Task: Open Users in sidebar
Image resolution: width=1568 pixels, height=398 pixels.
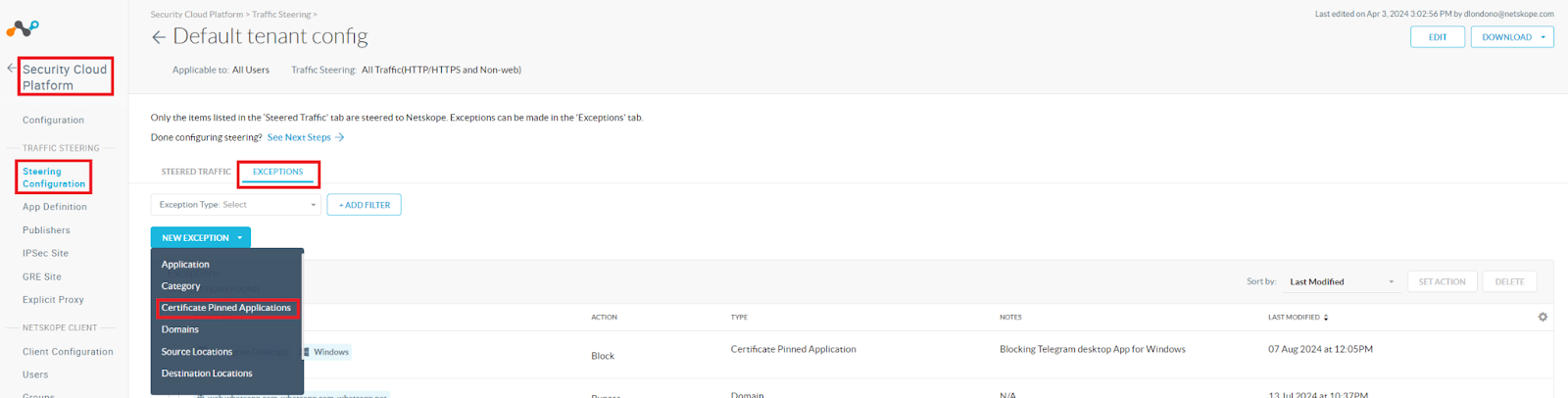Action: tap(35, 374)
